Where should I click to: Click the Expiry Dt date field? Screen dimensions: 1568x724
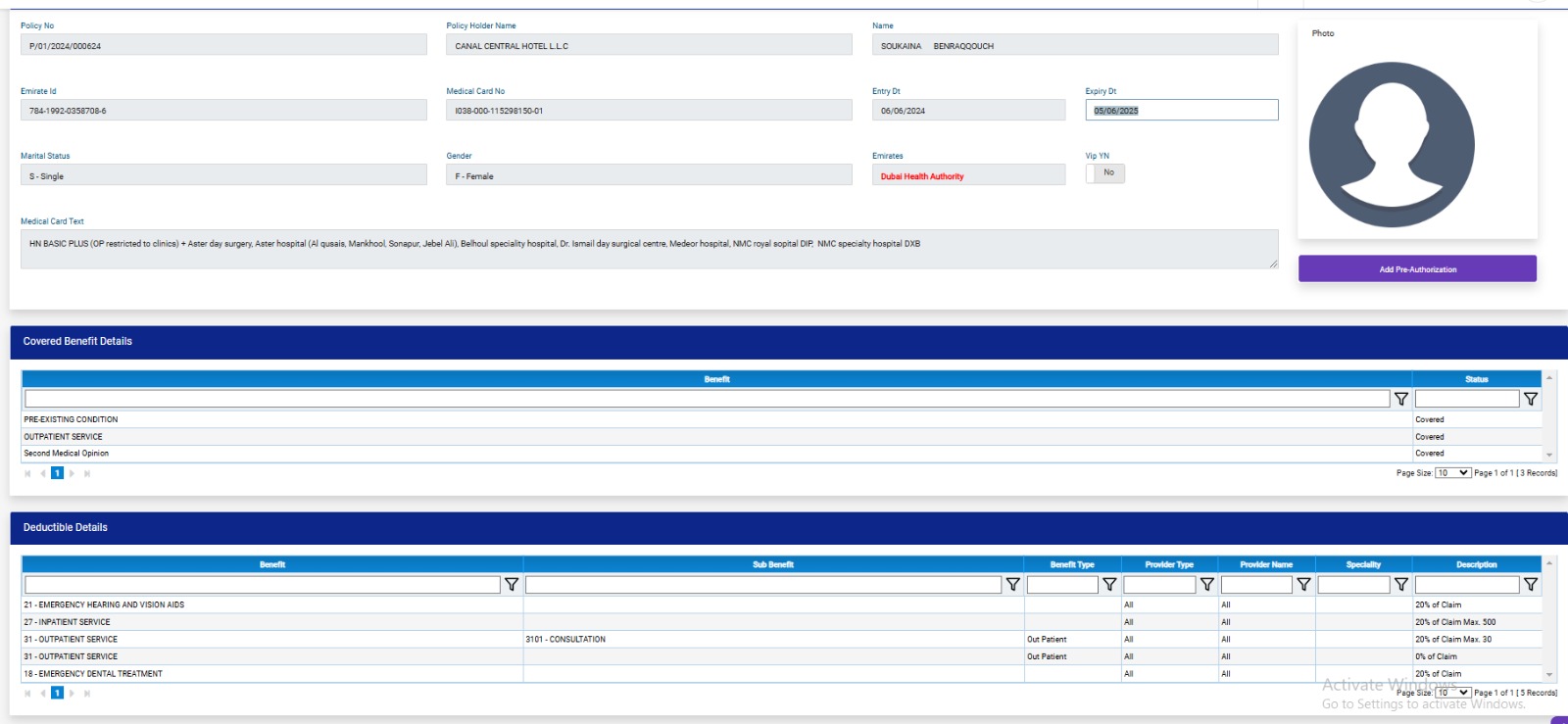tap(1181, 111)
